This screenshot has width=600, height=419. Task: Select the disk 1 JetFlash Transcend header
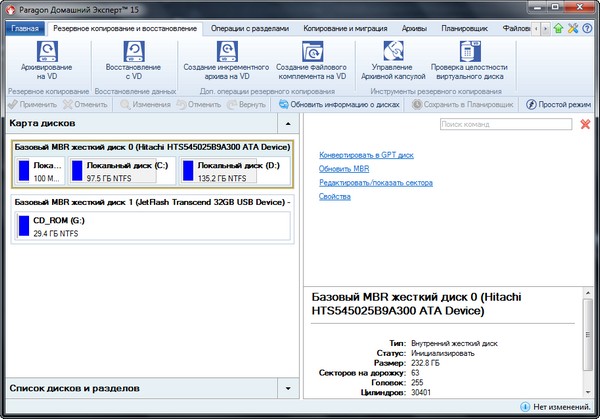pyautogui.click(x=152, y=202)
